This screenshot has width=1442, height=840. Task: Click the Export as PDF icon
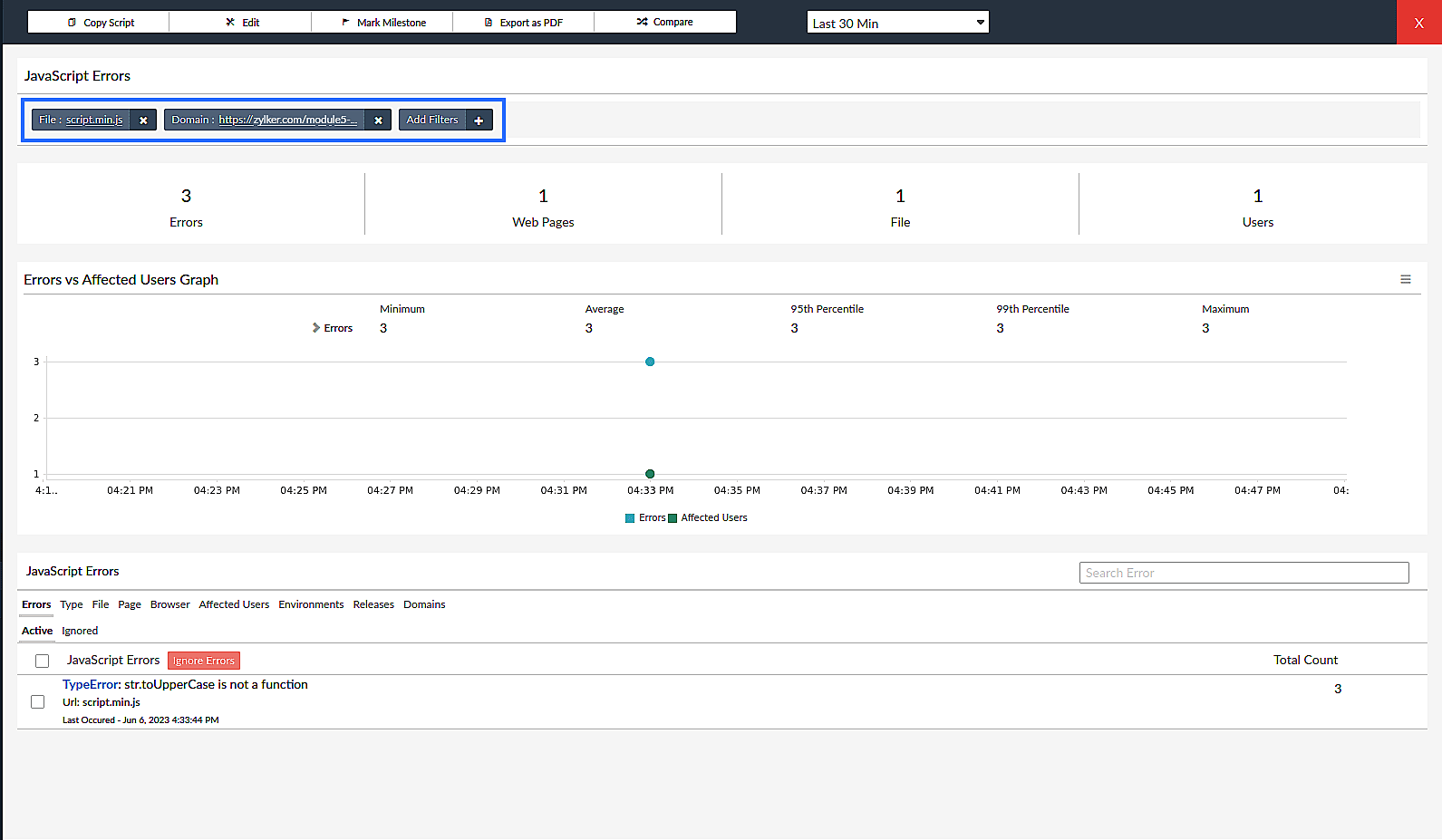(x=489, y=23)
